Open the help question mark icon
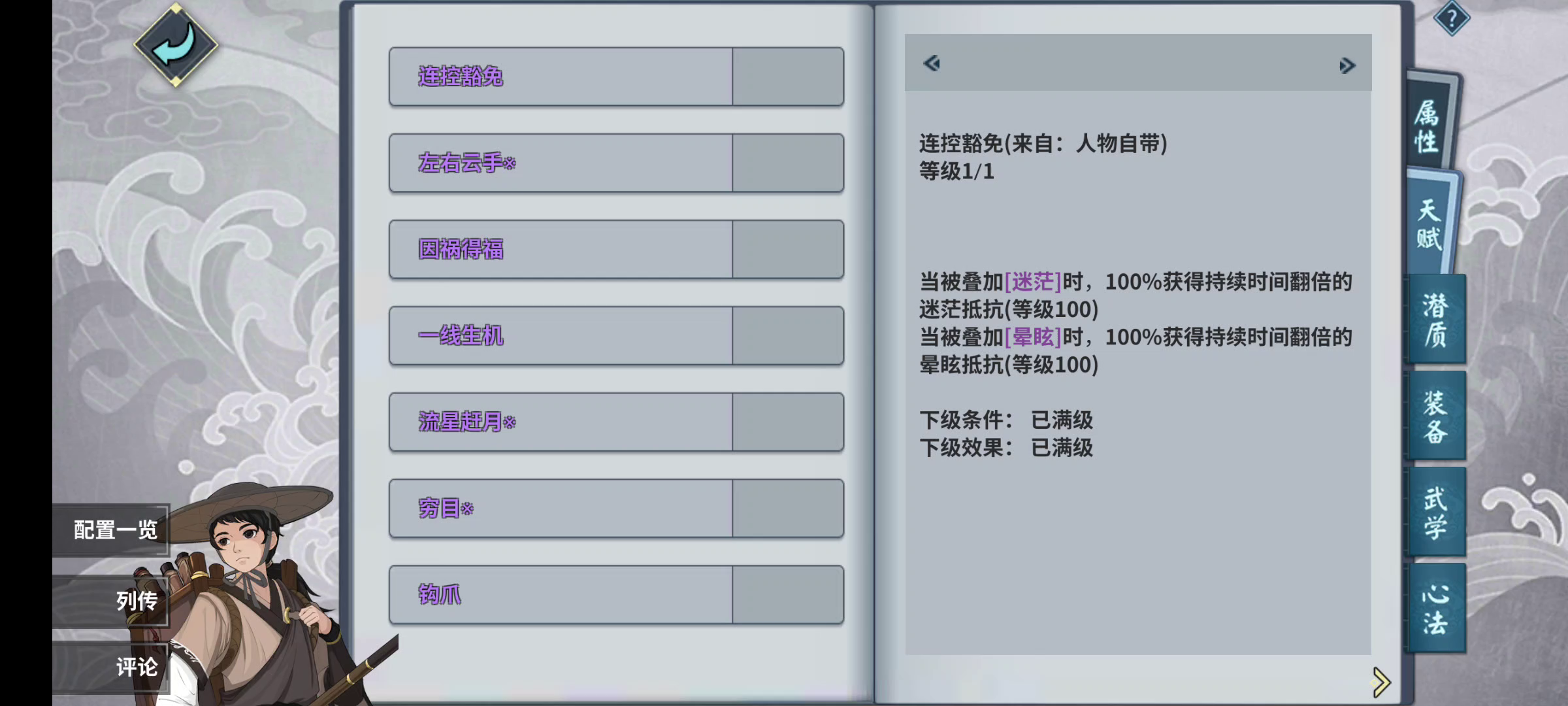This screenshot has height=706, width=1568. pos(1451,18)
